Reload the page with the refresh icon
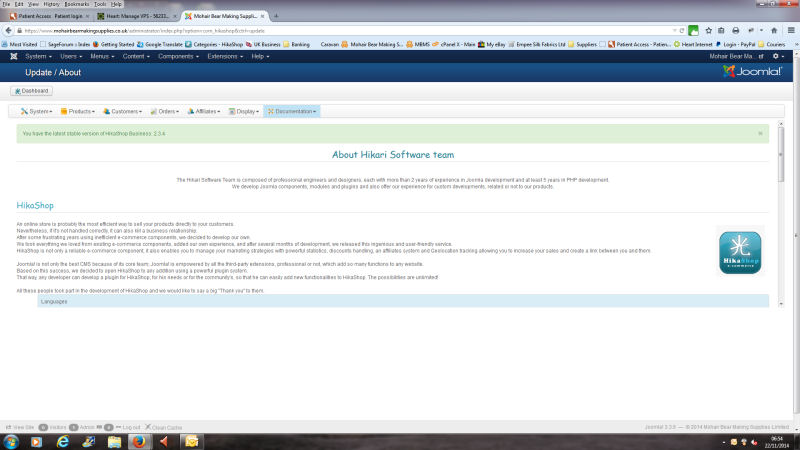 (x=682, y=31)
